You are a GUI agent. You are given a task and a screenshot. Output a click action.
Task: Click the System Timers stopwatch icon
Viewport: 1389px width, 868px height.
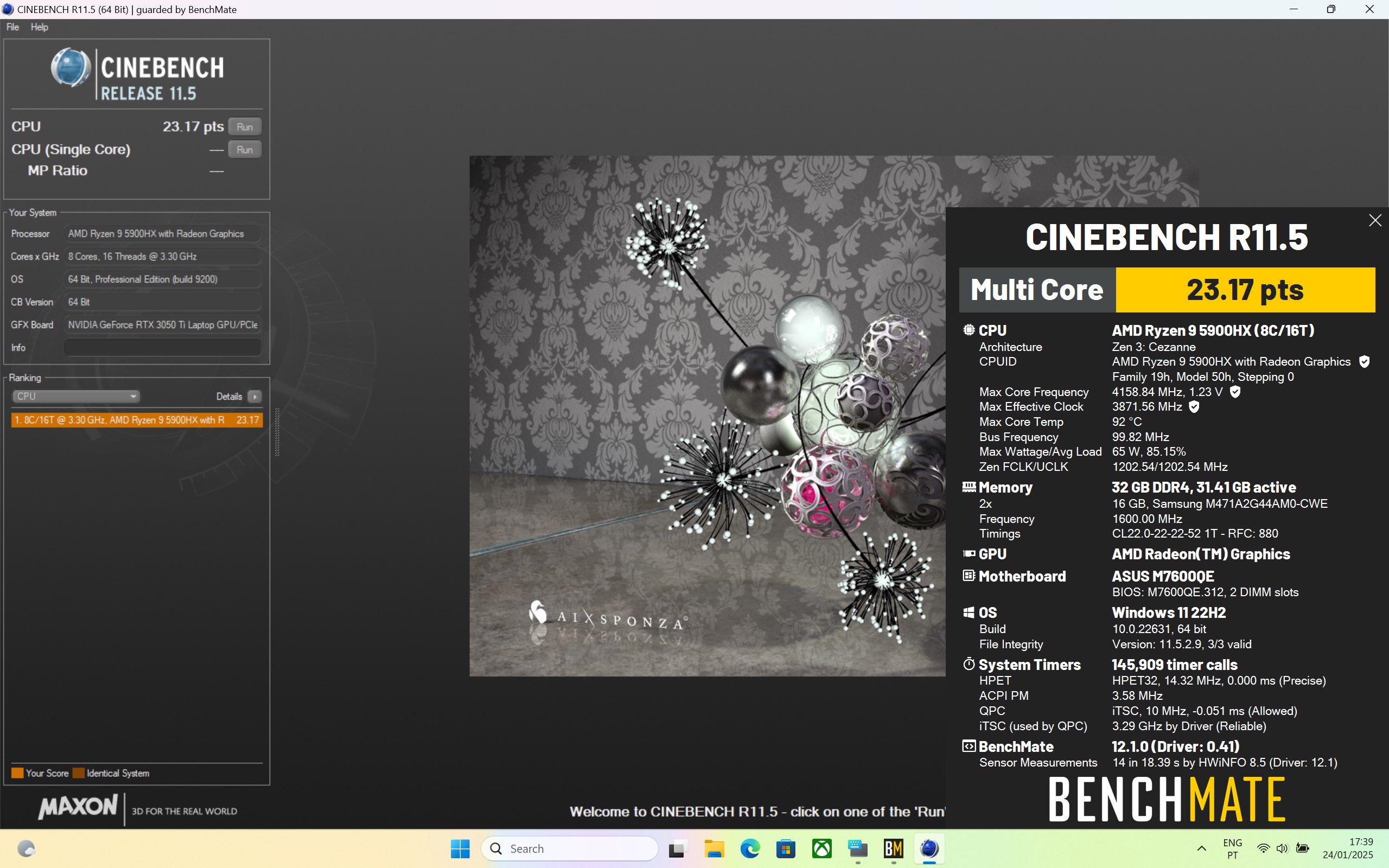tap(969, 664)
